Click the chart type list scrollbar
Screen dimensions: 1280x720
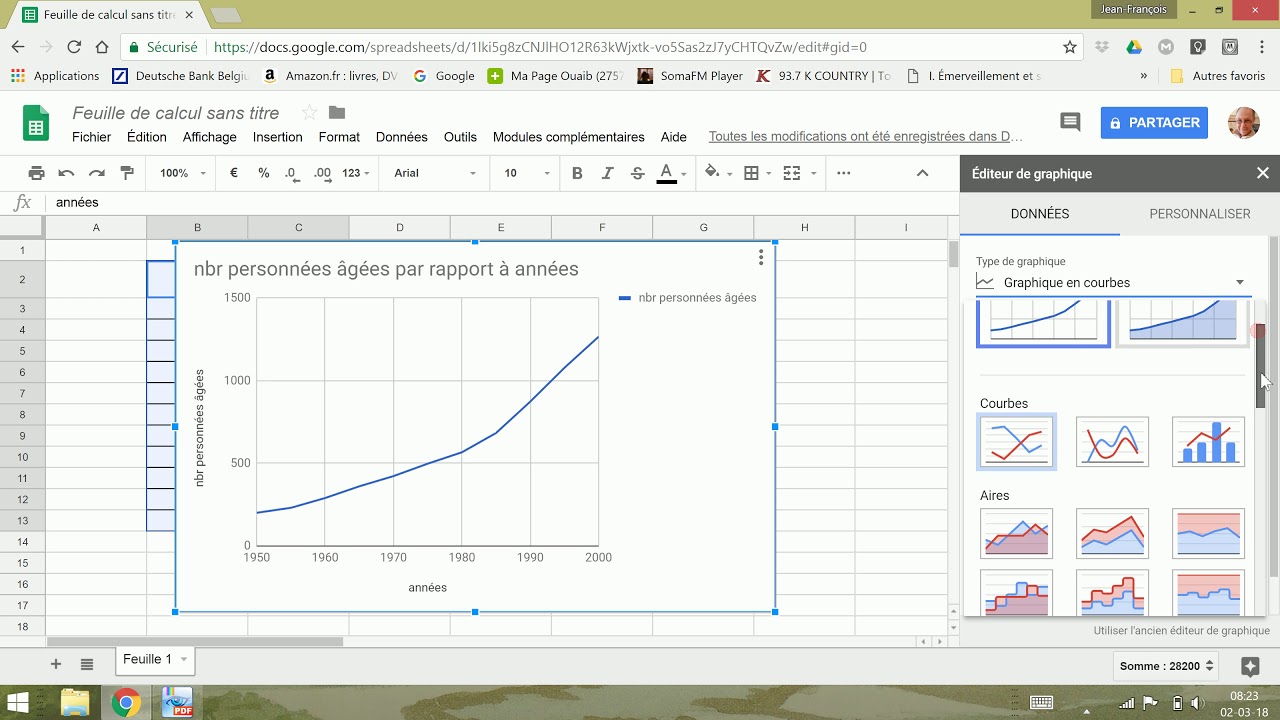click(x=1261, y=366)
